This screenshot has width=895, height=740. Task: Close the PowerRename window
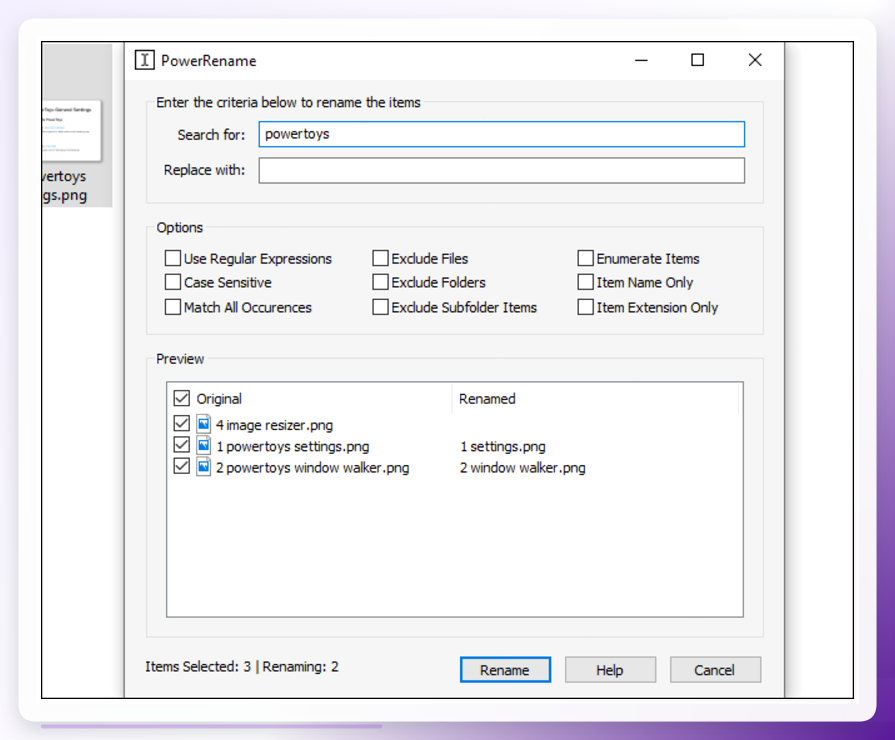[x=755, y=60]
